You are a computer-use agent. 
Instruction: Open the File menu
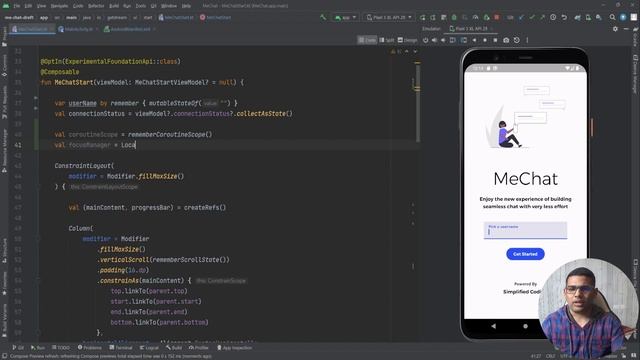pos(17,6)
